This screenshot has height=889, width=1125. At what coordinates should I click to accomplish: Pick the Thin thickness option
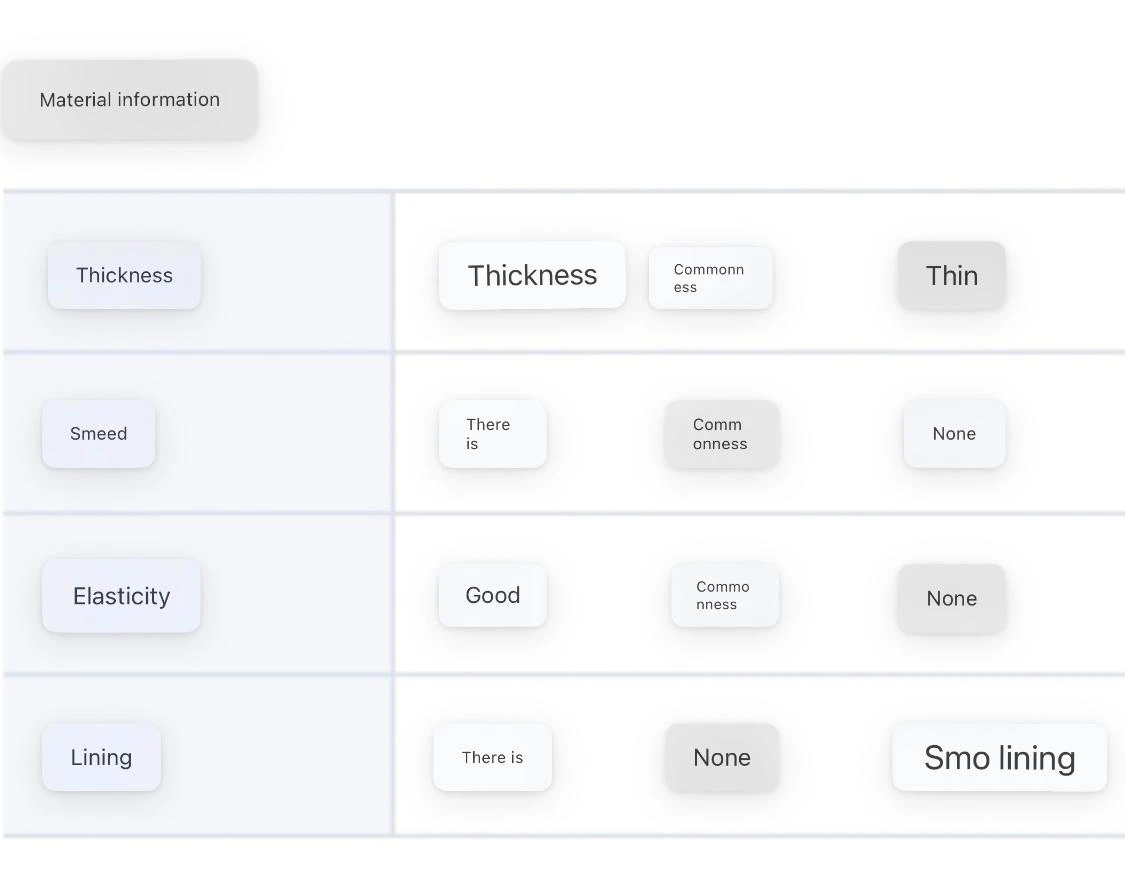tap(951, 275)
